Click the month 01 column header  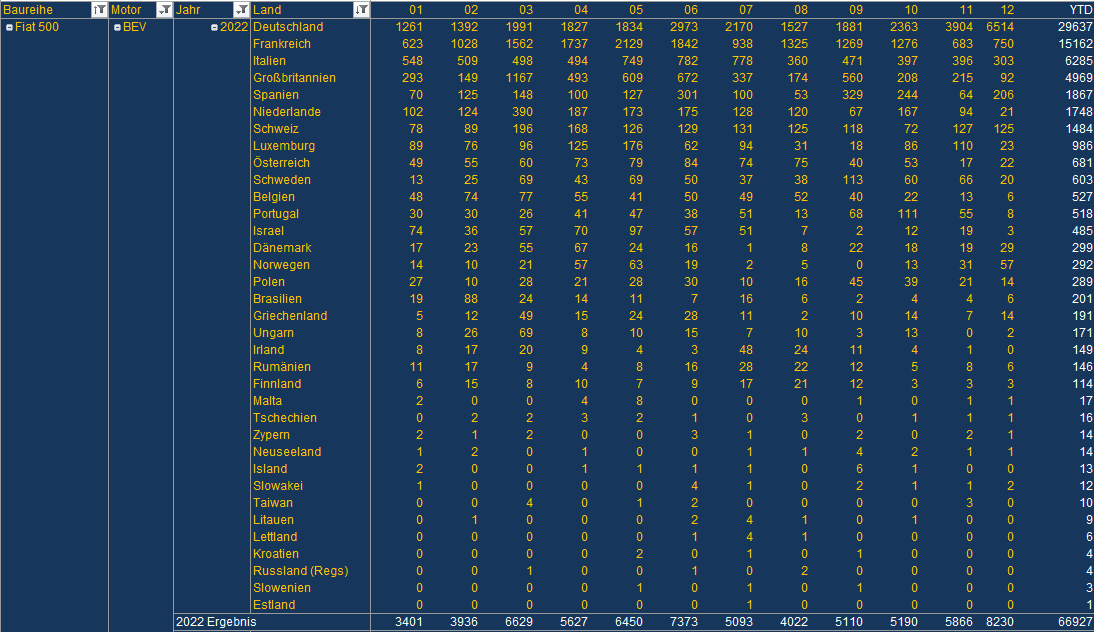(416, 9)
